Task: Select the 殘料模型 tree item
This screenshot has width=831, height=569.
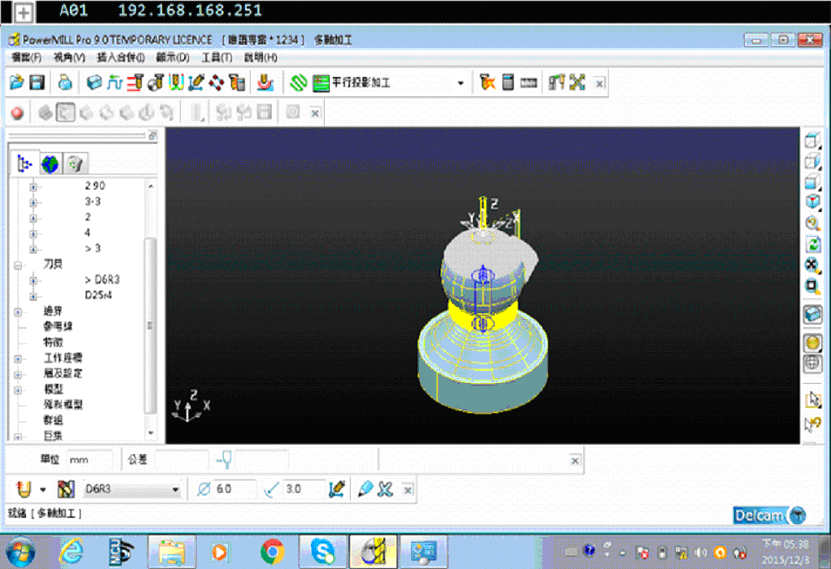Action: 62,405
